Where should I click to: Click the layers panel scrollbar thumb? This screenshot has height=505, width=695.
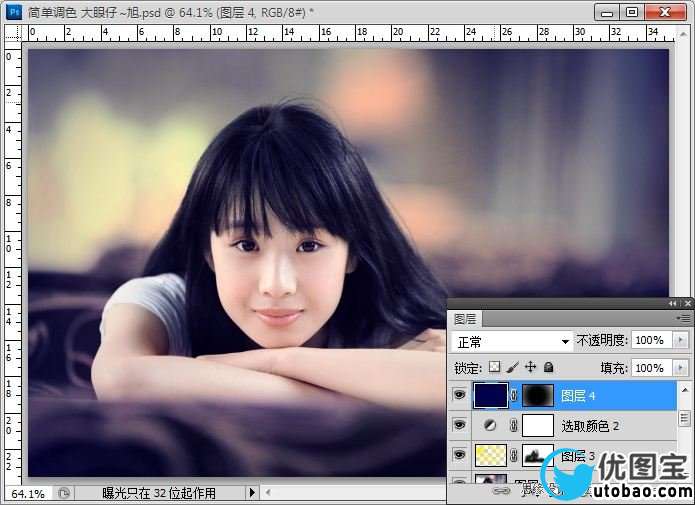[685, 418]
